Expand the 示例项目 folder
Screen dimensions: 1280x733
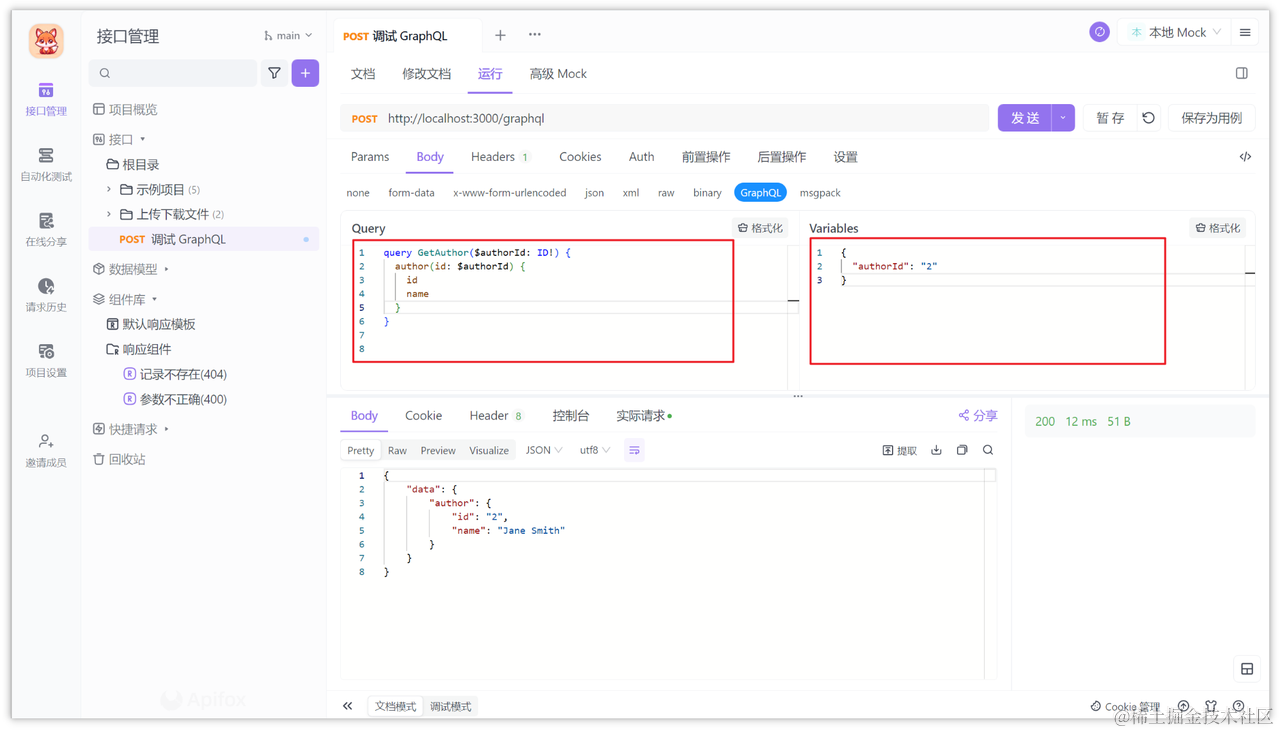point(109,189)
